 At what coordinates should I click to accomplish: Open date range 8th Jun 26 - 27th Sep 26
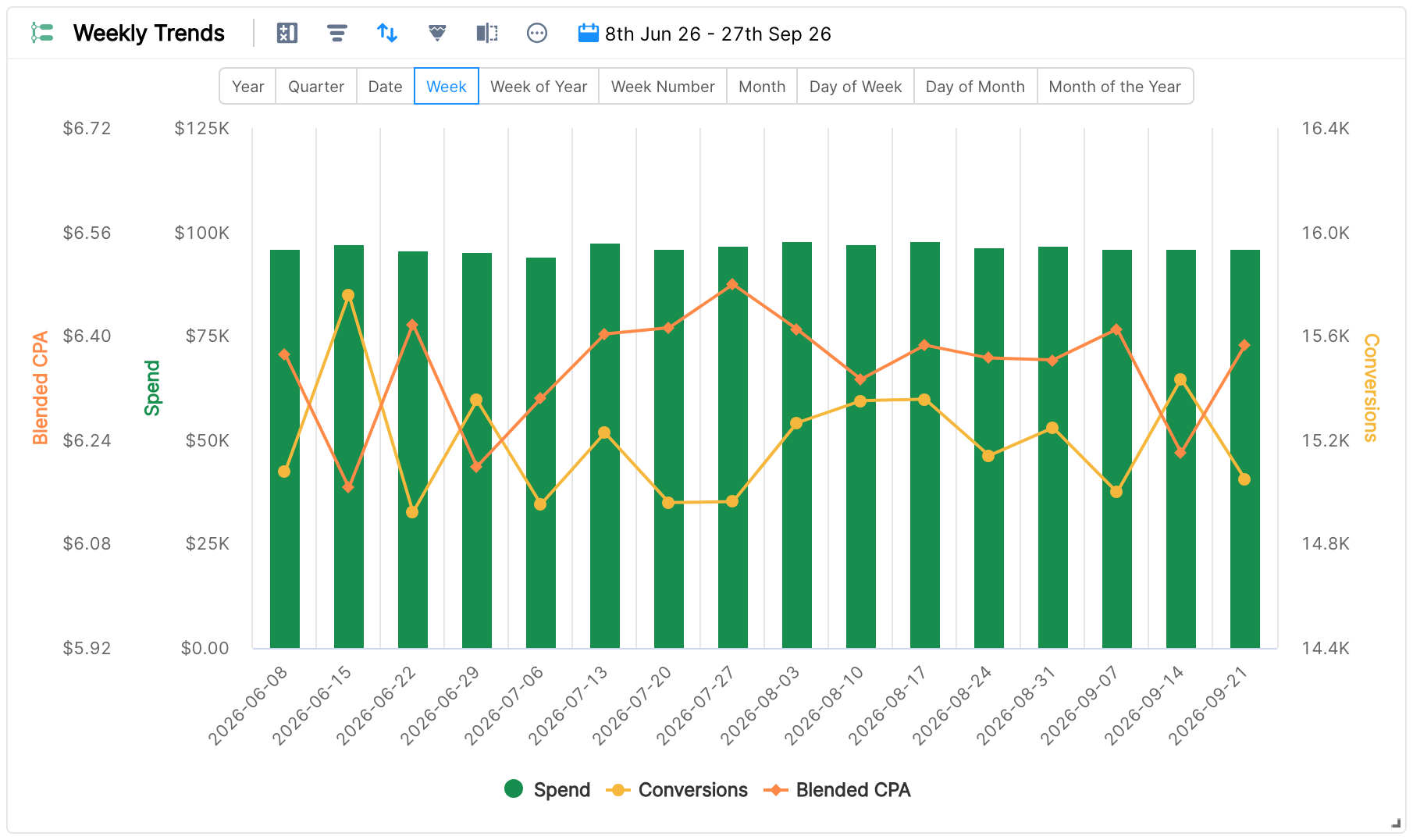(718, 34)
